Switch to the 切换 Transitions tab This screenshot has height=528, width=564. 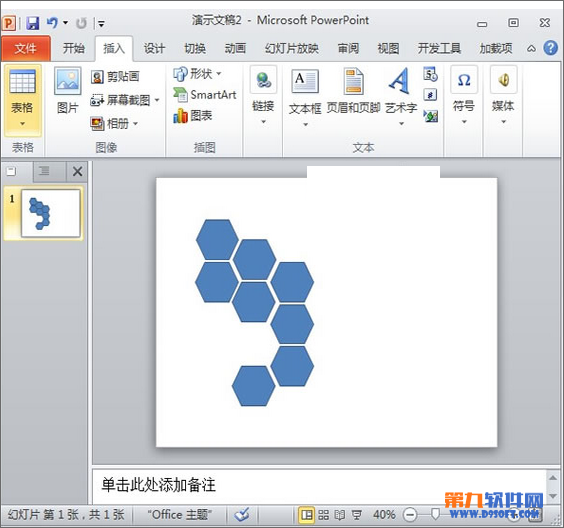click(x=195, y=48)
